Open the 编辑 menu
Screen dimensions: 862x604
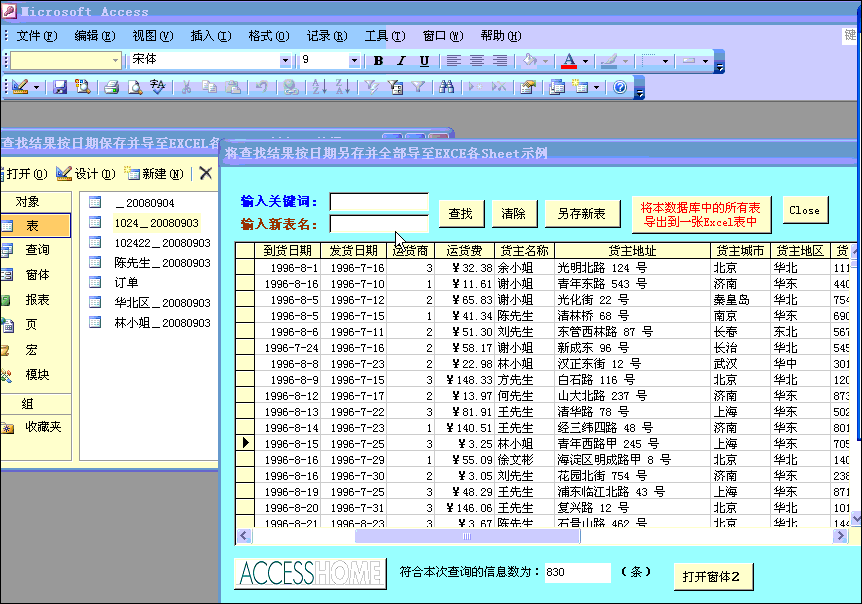pyautogui.click(x=95, y=36)
